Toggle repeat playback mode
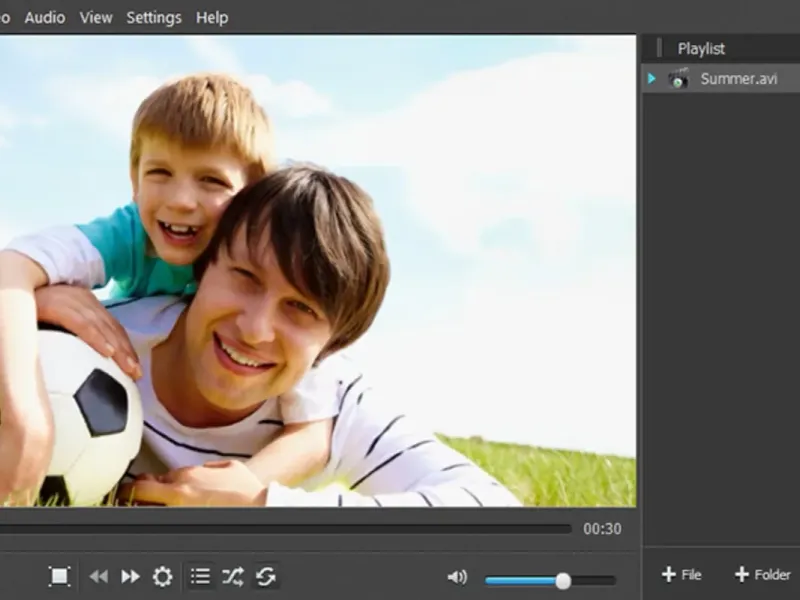 tap(266, 576)
